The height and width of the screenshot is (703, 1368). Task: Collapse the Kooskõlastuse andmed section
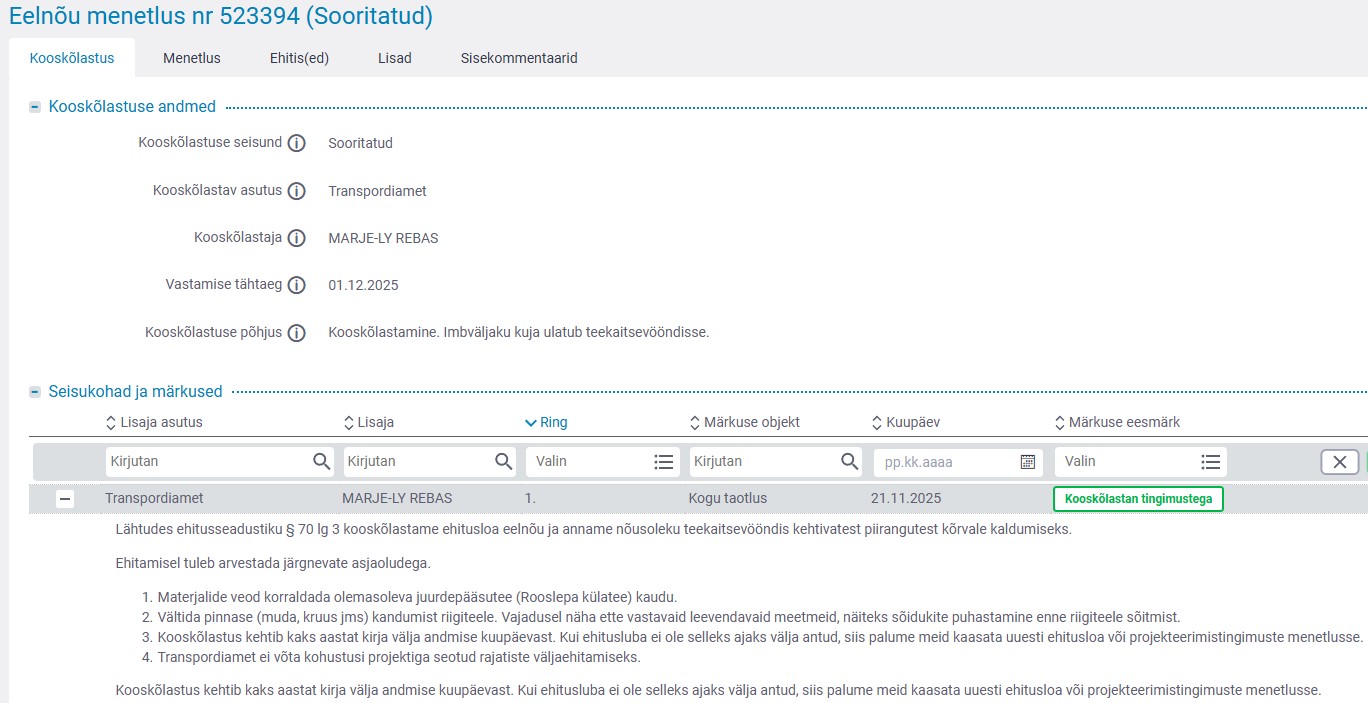[36, 107]
